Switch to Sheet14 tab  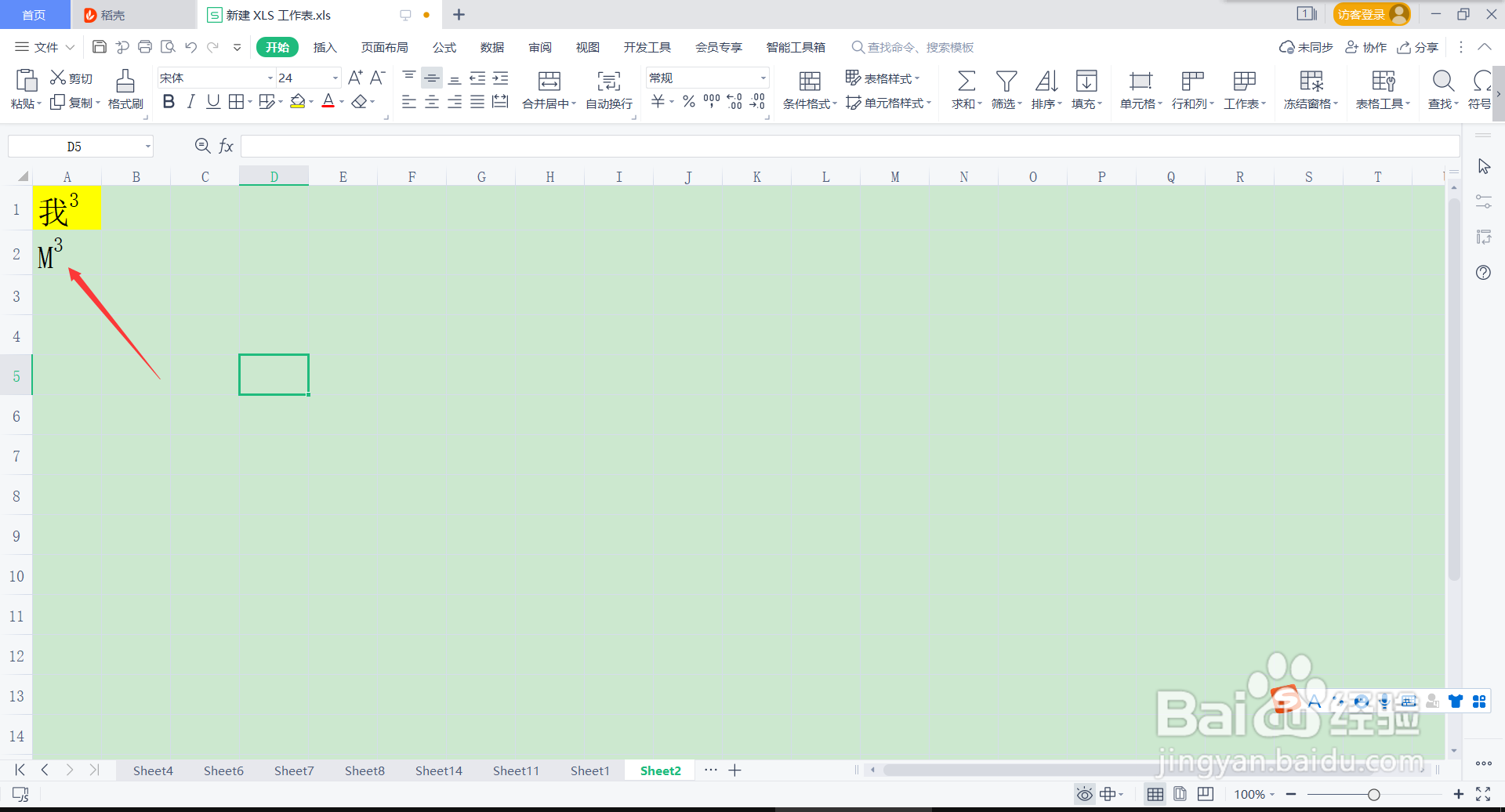pos(439,770)
